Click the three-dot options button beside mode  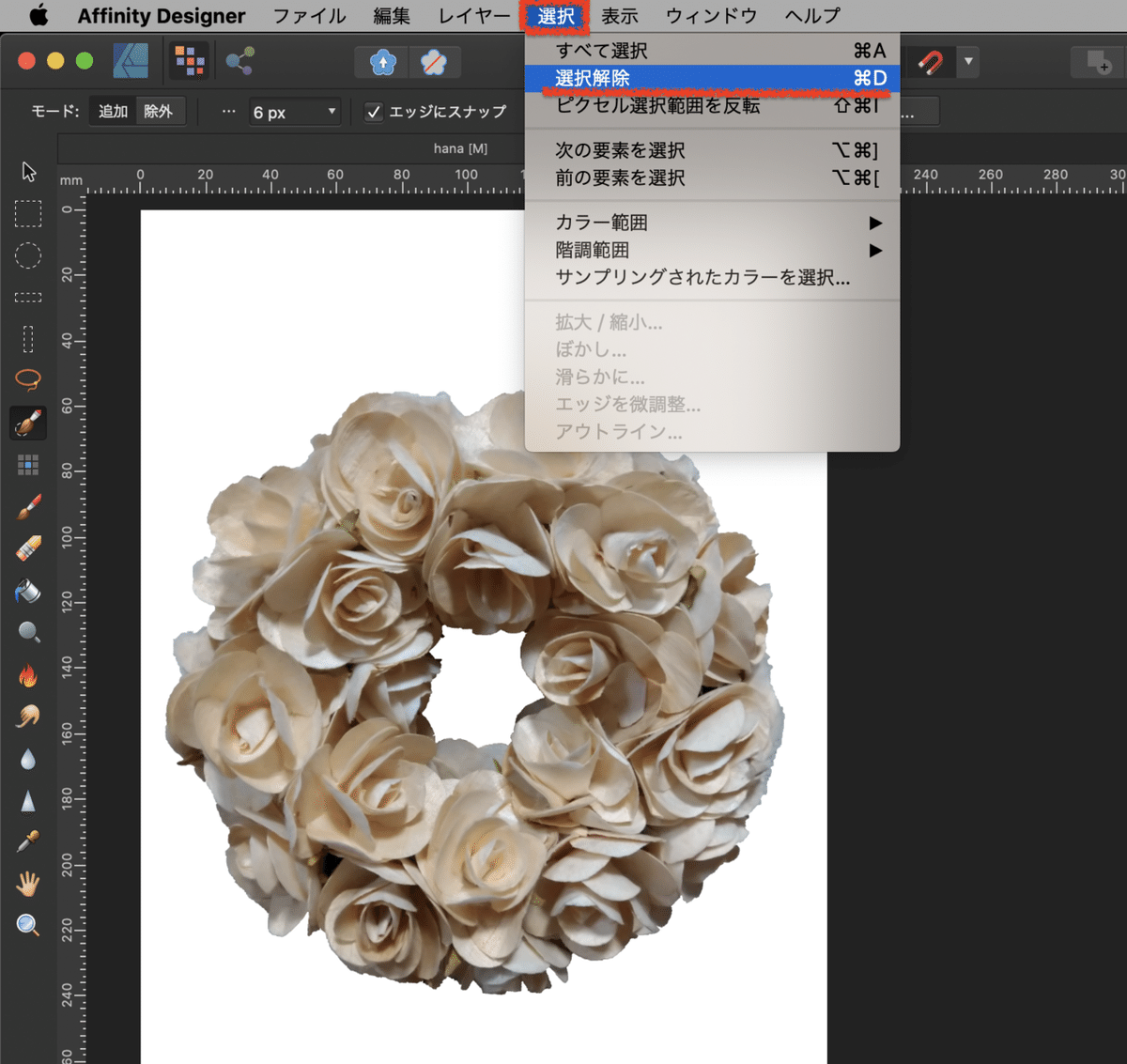(x=228, y=111)
